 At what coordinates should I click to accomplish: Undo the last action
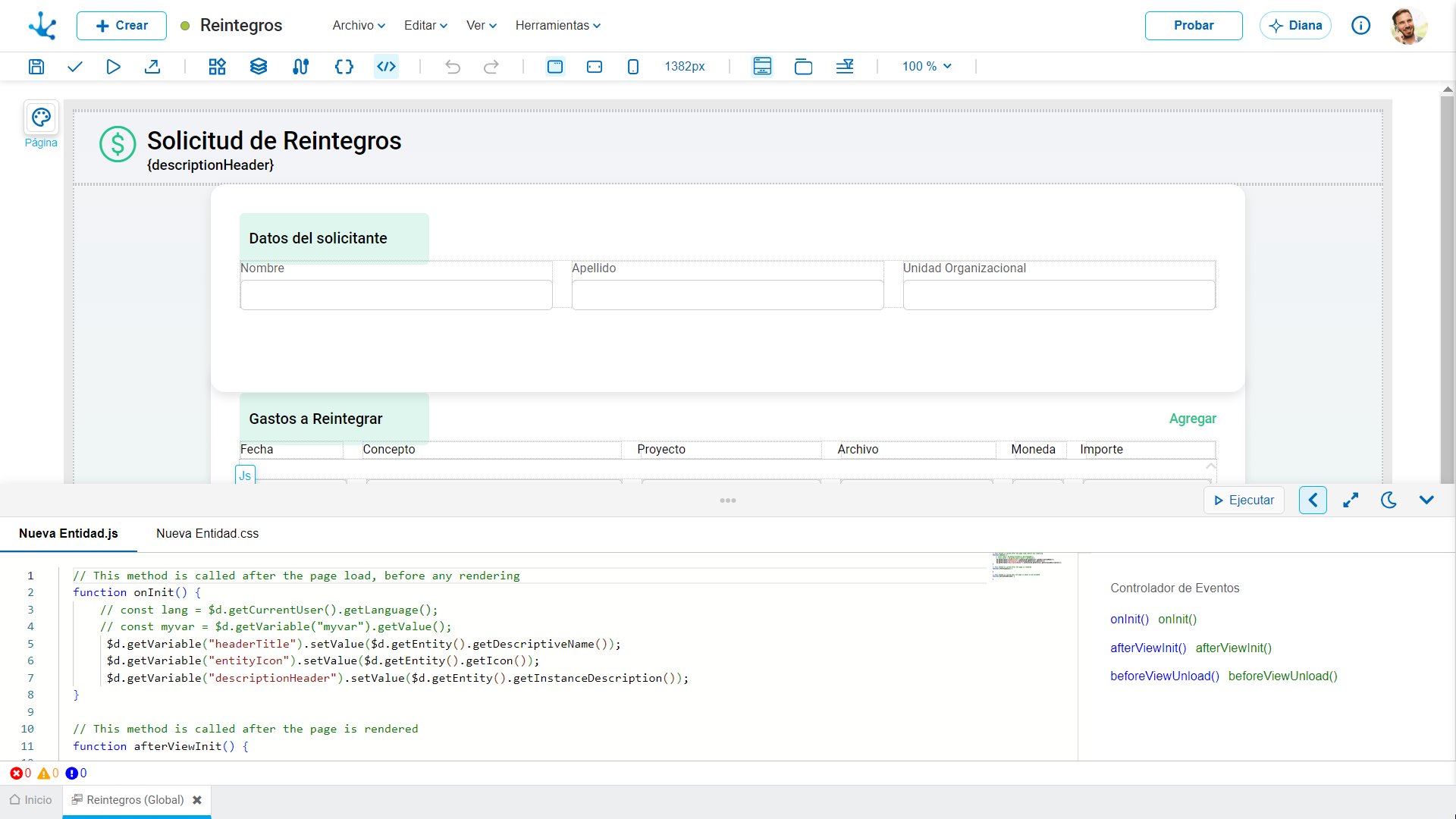click(x=453, y=67)
